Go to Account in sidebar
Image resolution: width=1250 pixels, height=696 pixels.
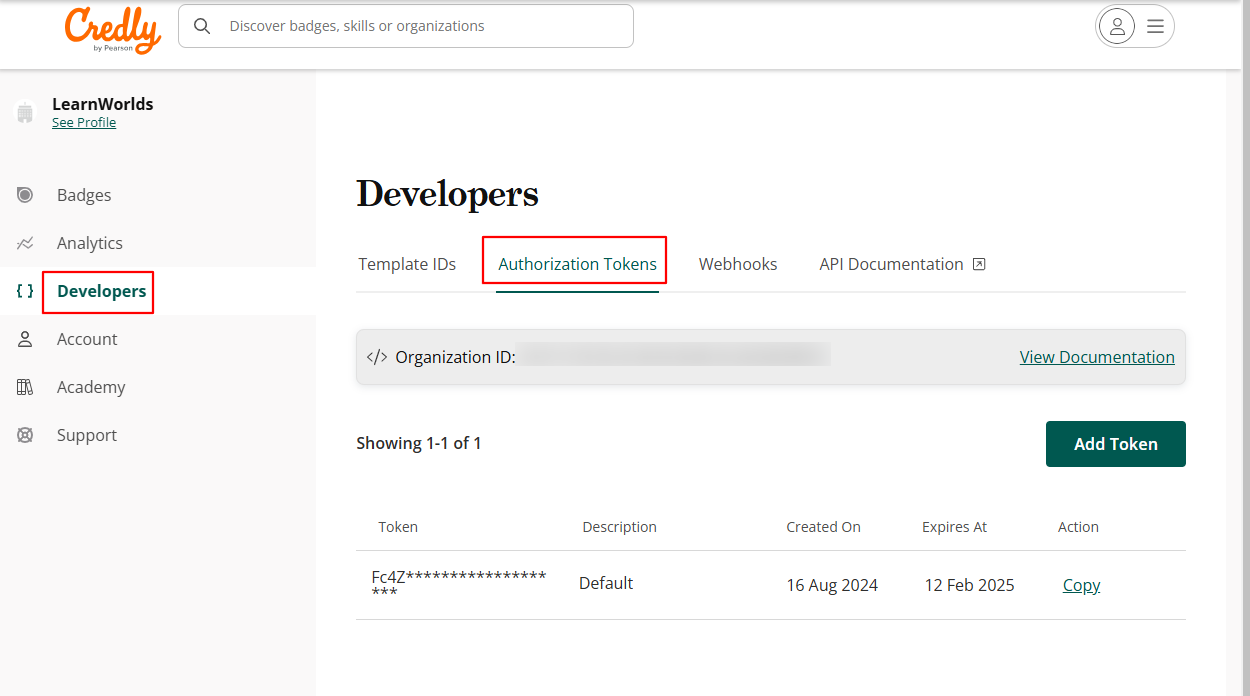(x=87, y=339)
